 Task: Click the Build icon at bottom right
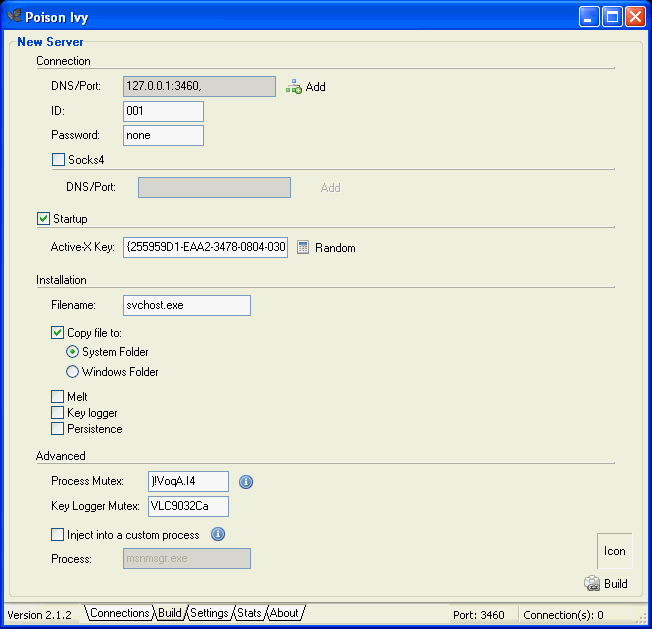592,584
